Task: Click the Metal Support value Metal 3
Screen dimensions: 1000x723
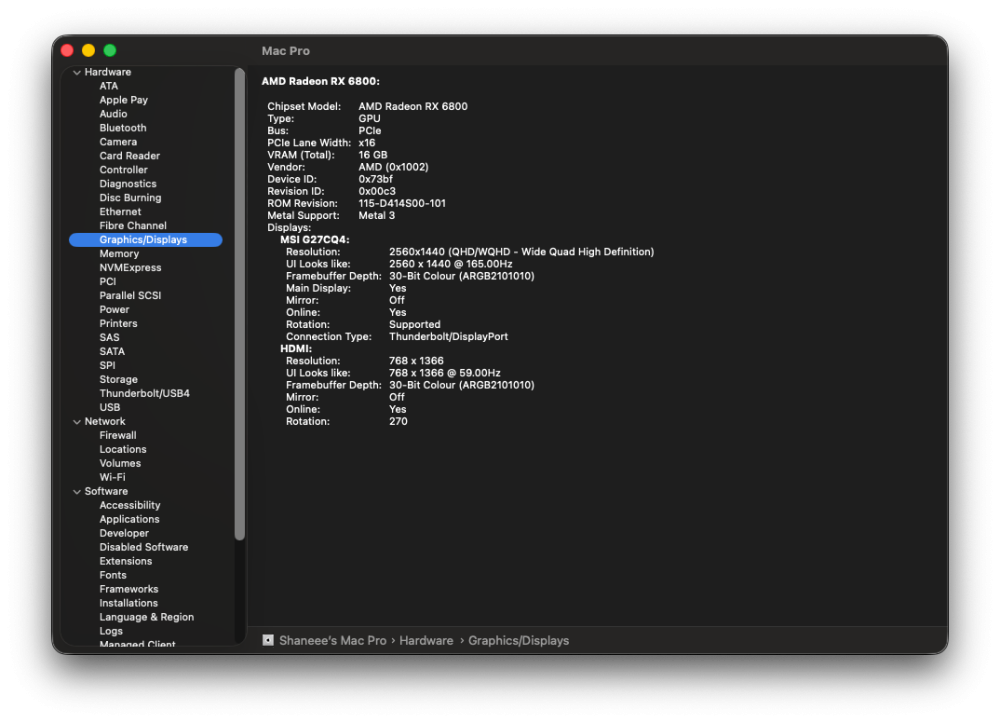Action: [376, 216]
